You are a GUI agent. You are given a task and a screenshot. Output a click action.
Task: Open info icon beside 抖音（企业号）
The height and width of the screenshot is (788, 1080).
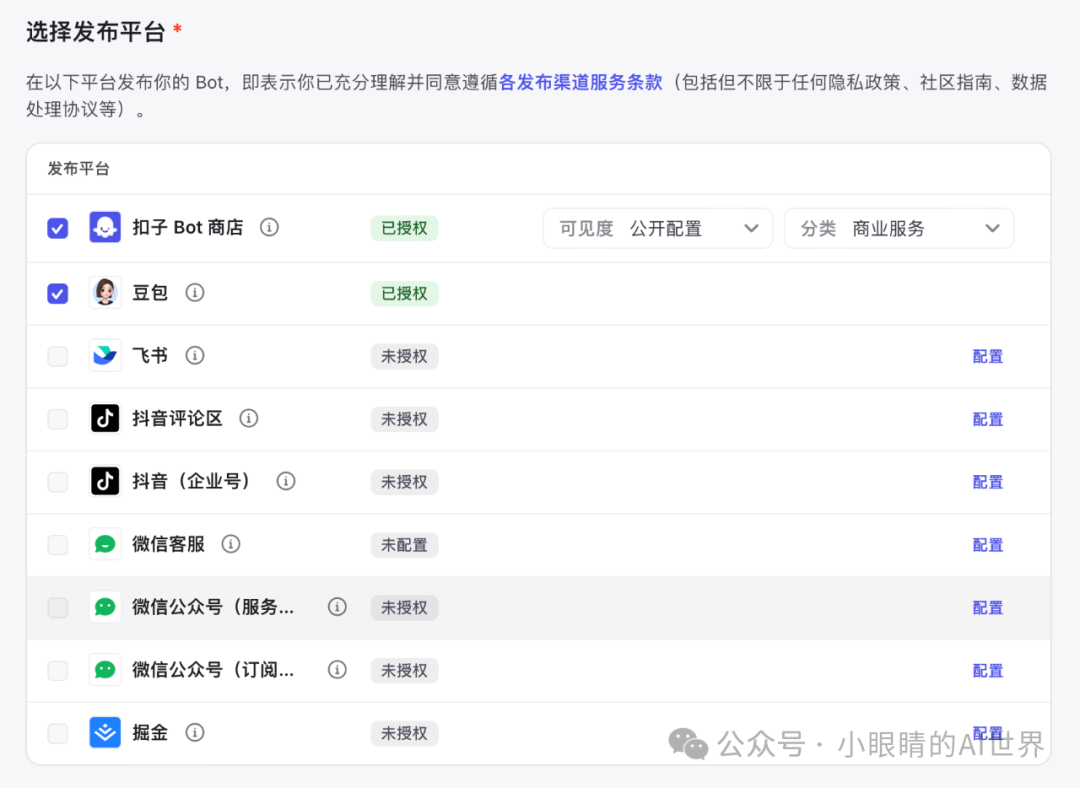click(x=286, y=481)
